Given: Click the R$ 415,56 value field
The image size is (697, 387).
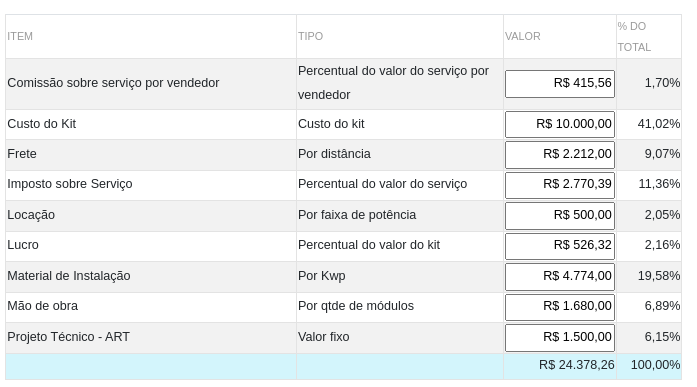Looking at the screenshot, I should (560, 84).
